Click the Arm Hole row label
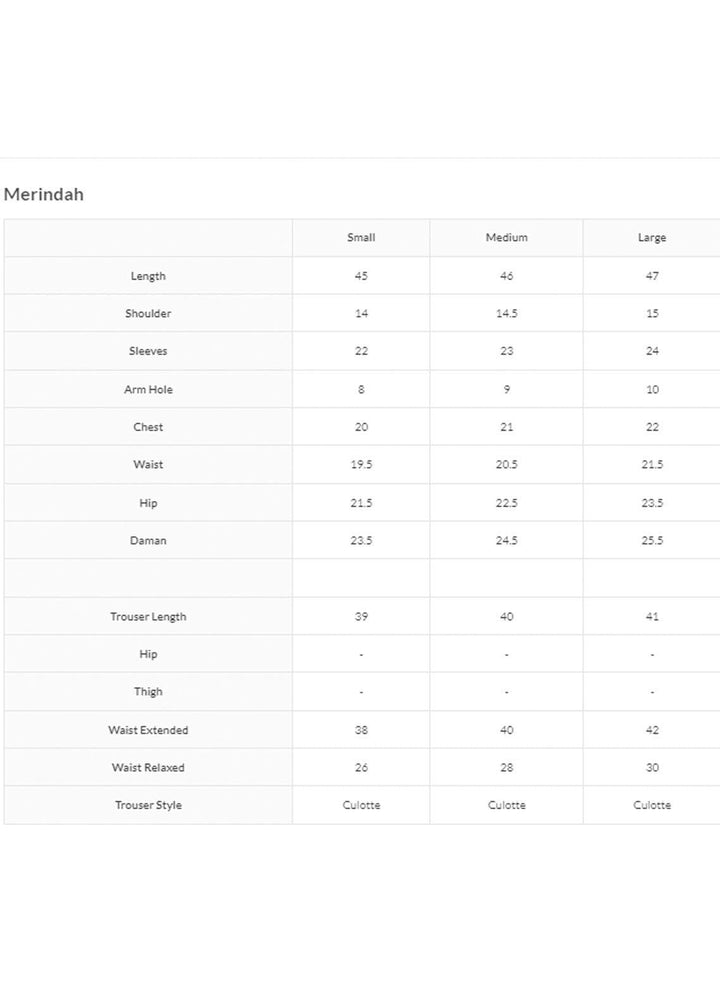This screenshot has height=1002, width=720. pos(148,390)
